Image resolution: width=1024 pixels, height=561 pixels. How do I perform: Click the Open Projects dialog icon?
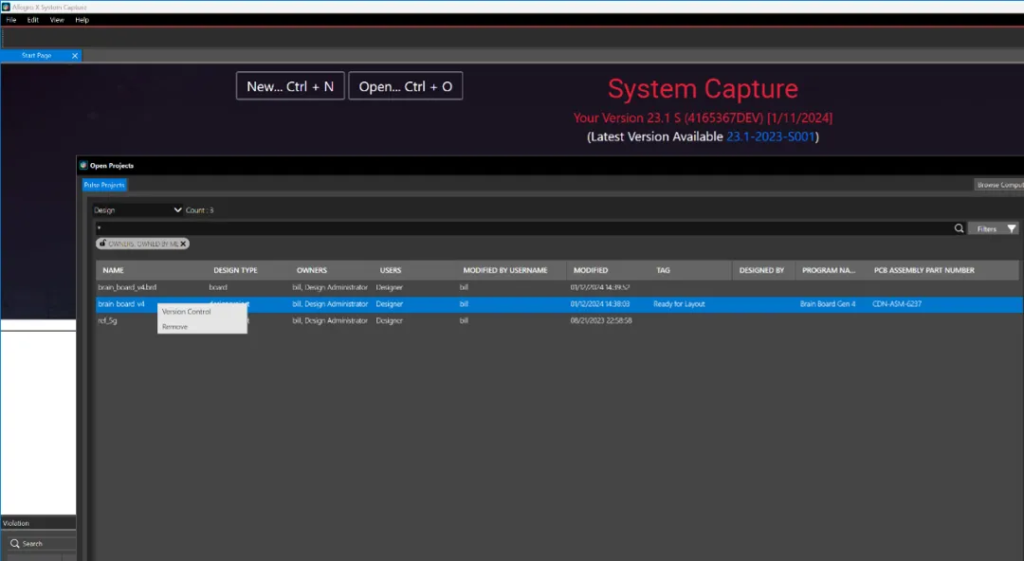[84, 165]
